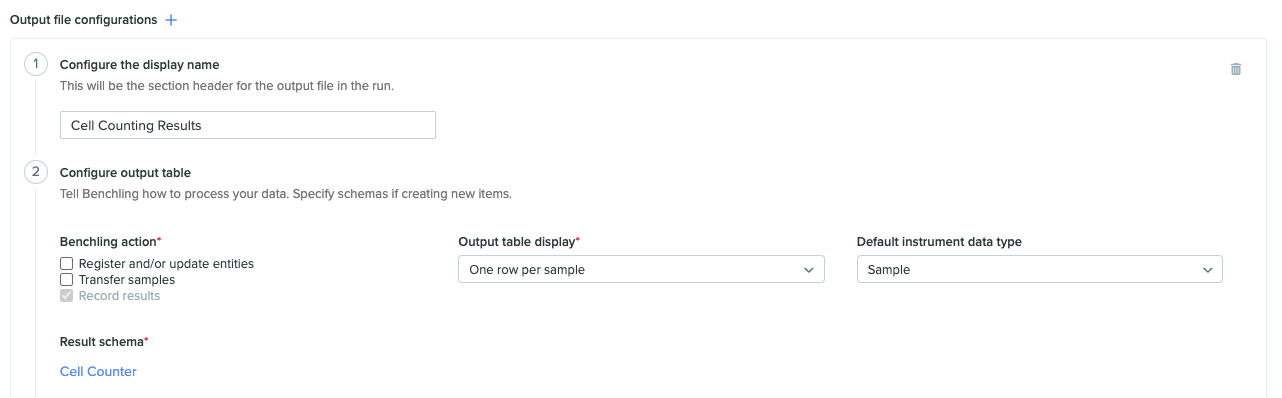Focus the Cell Counting Results name field
Screen dimensions: 1282x398
pos(248,125)
